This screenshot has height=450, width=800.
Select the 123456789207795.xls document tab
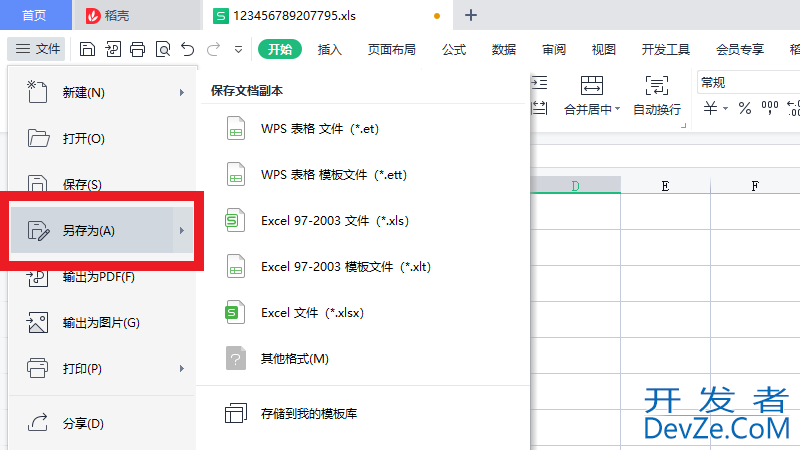tap(327, 15)
